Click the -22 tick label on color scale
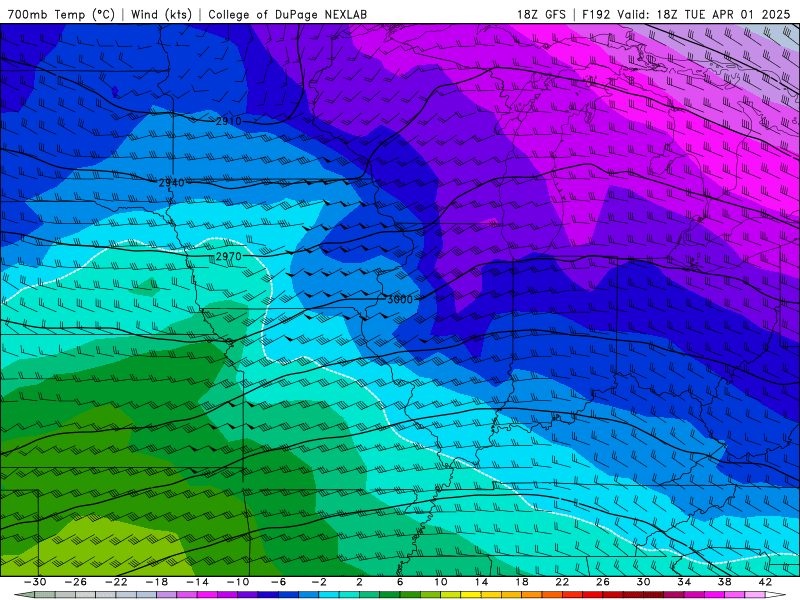 pyautogui.click(x=116, y=582)
